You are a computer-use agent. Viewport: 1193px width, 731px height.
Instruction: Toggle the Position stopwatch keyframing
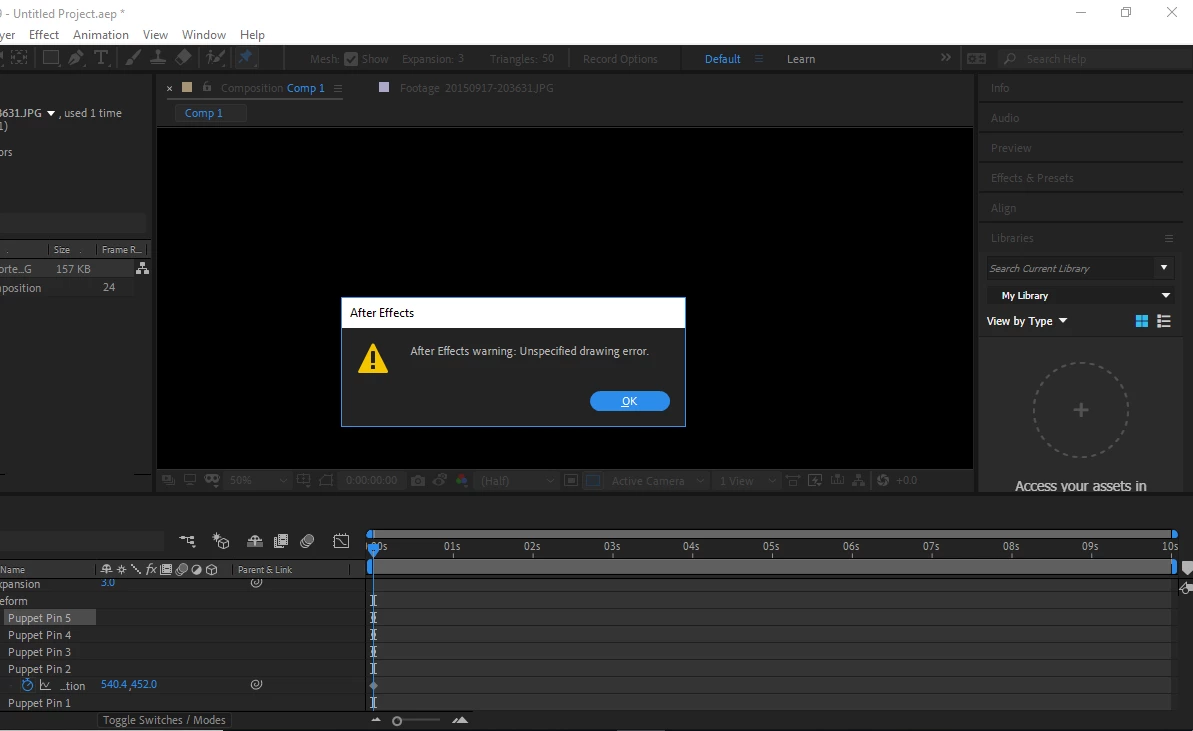coord(27,685)
